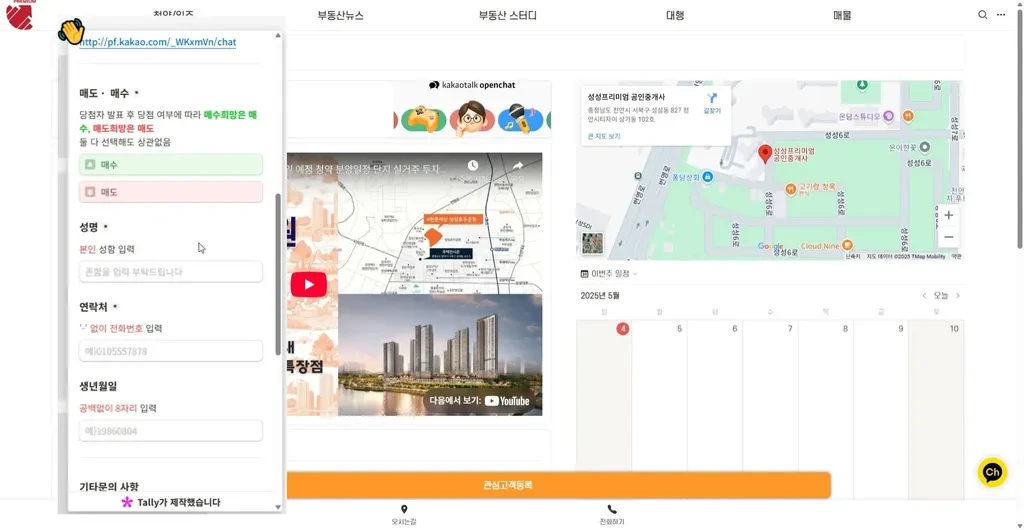Click the kakaotalk openchat banner title
This screenshot has height=530, width=1024.
tap(470, 85)
